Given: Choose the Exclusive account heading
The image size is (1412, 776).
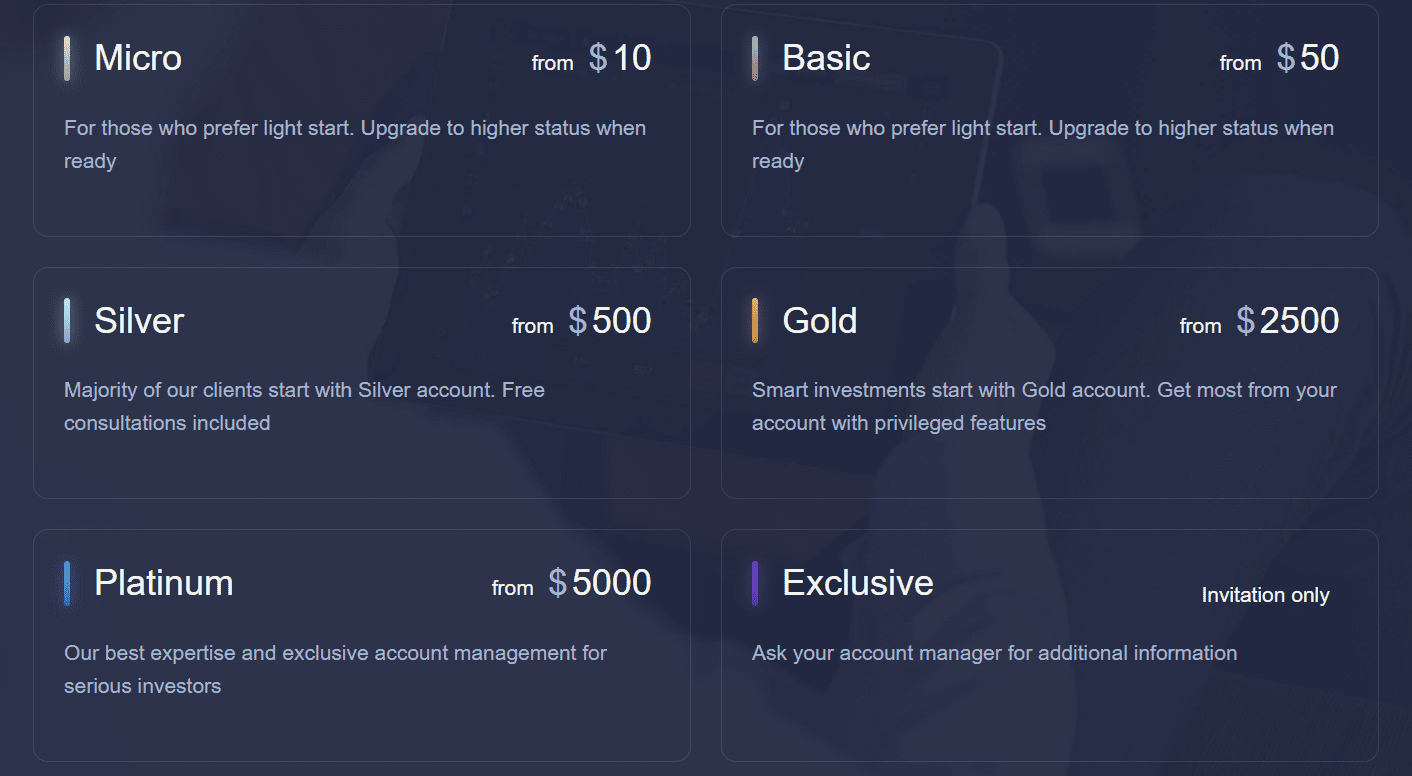Looking at the screenshot, I should pyautogui.click(x=858, y=583).
